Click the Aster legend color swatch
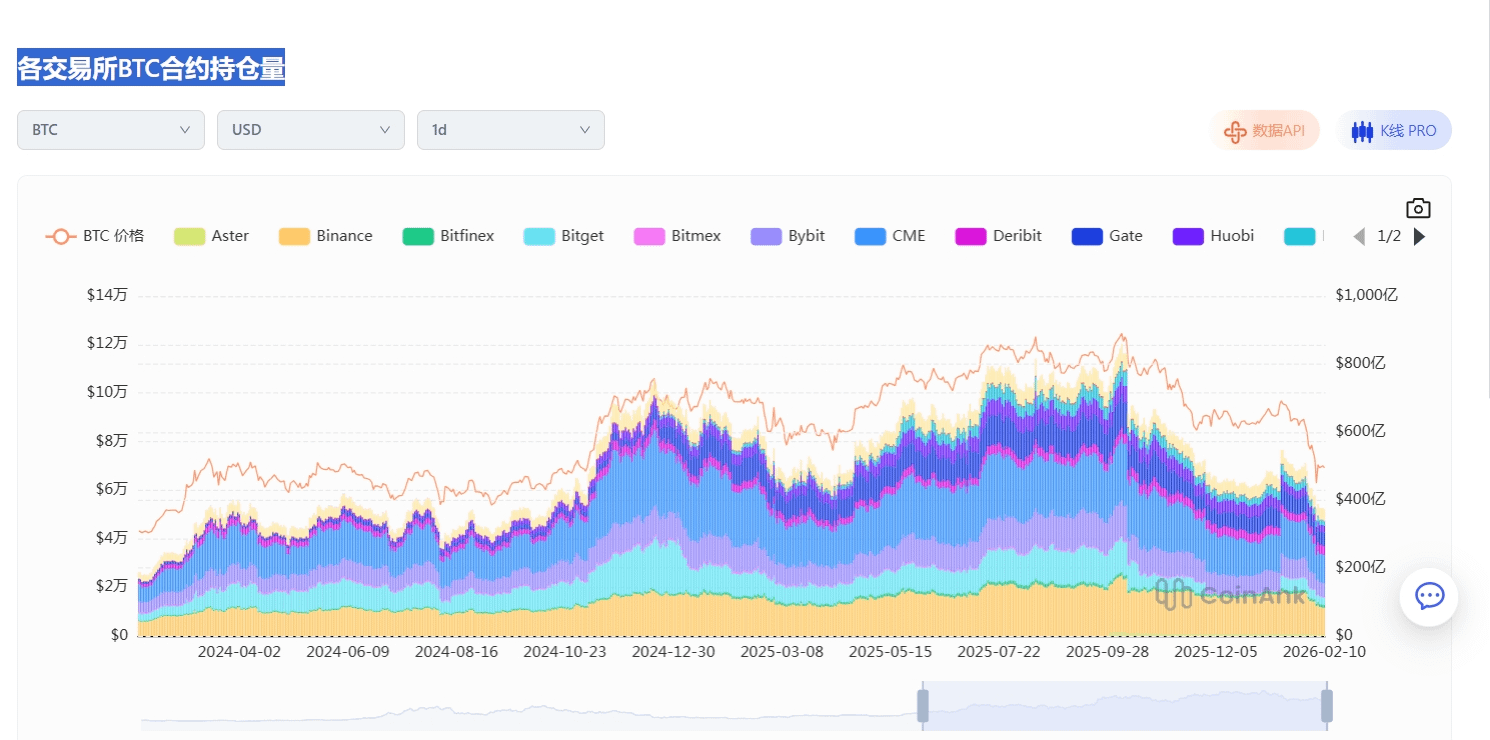 [189, 237]
